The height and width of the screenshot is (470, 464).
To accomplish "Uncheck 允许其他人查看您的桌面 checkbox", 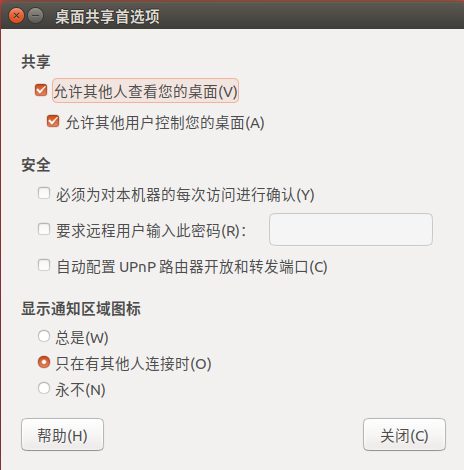I will (x=41, y=90).
